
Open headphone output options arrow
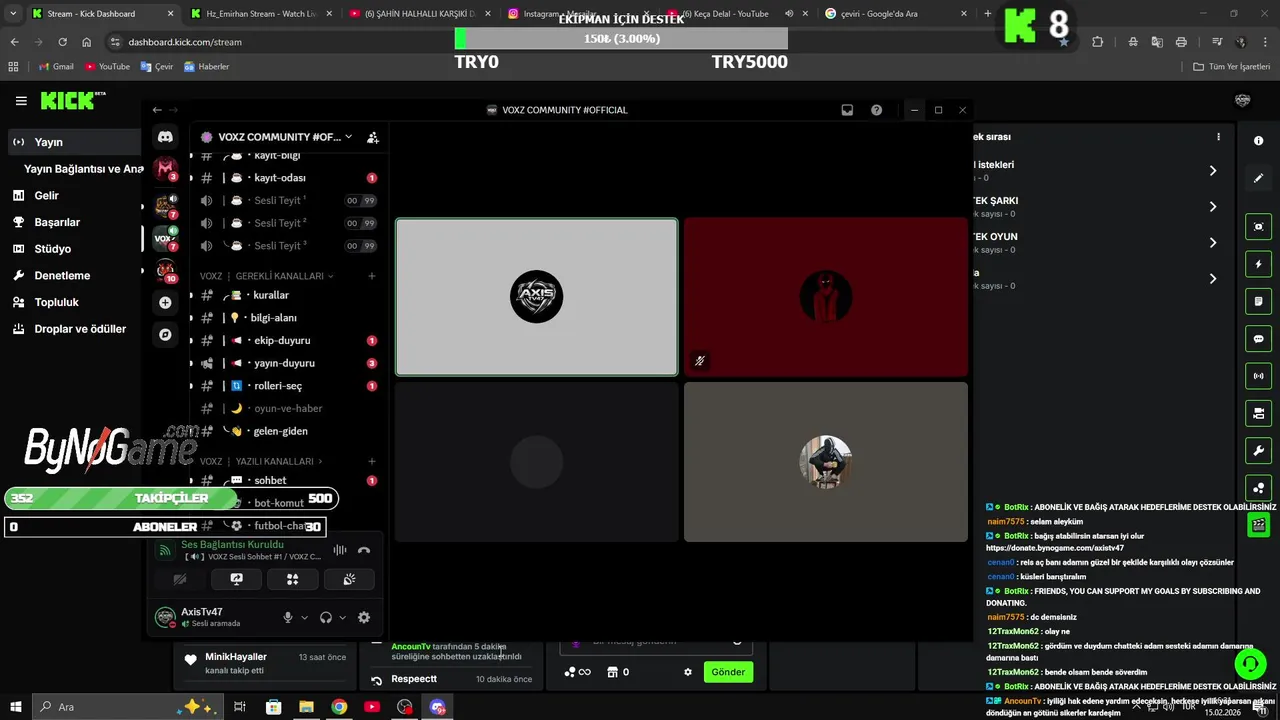(342, 618)
